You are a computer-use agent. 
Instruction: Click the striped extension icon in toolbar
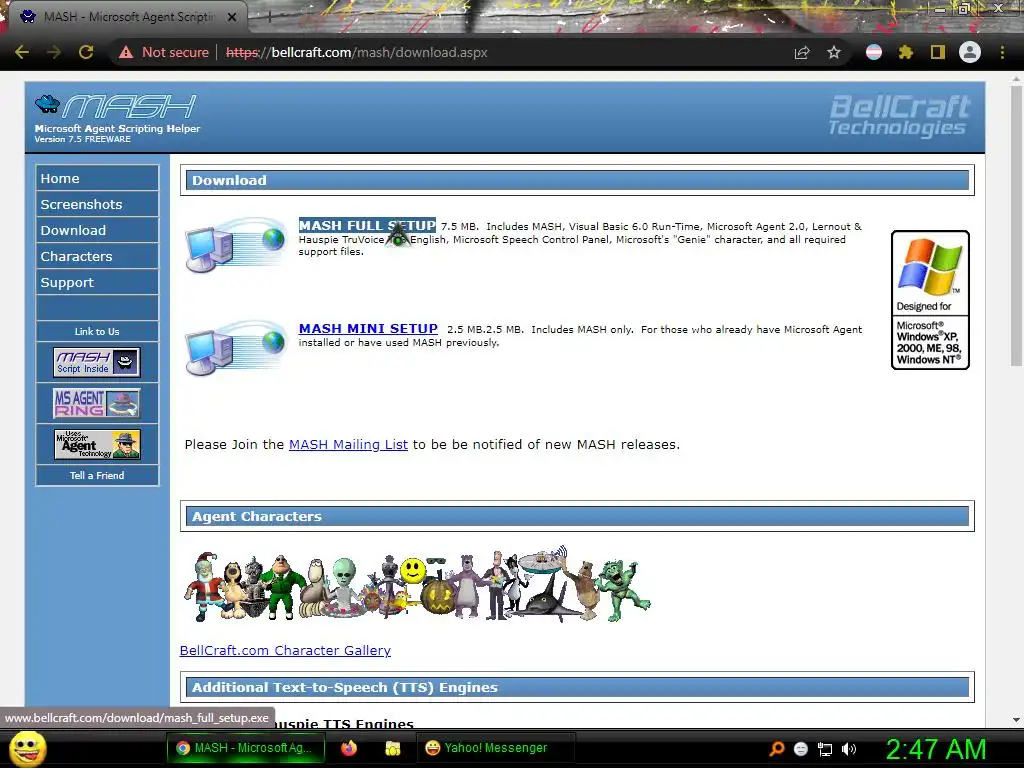point(874,52)
